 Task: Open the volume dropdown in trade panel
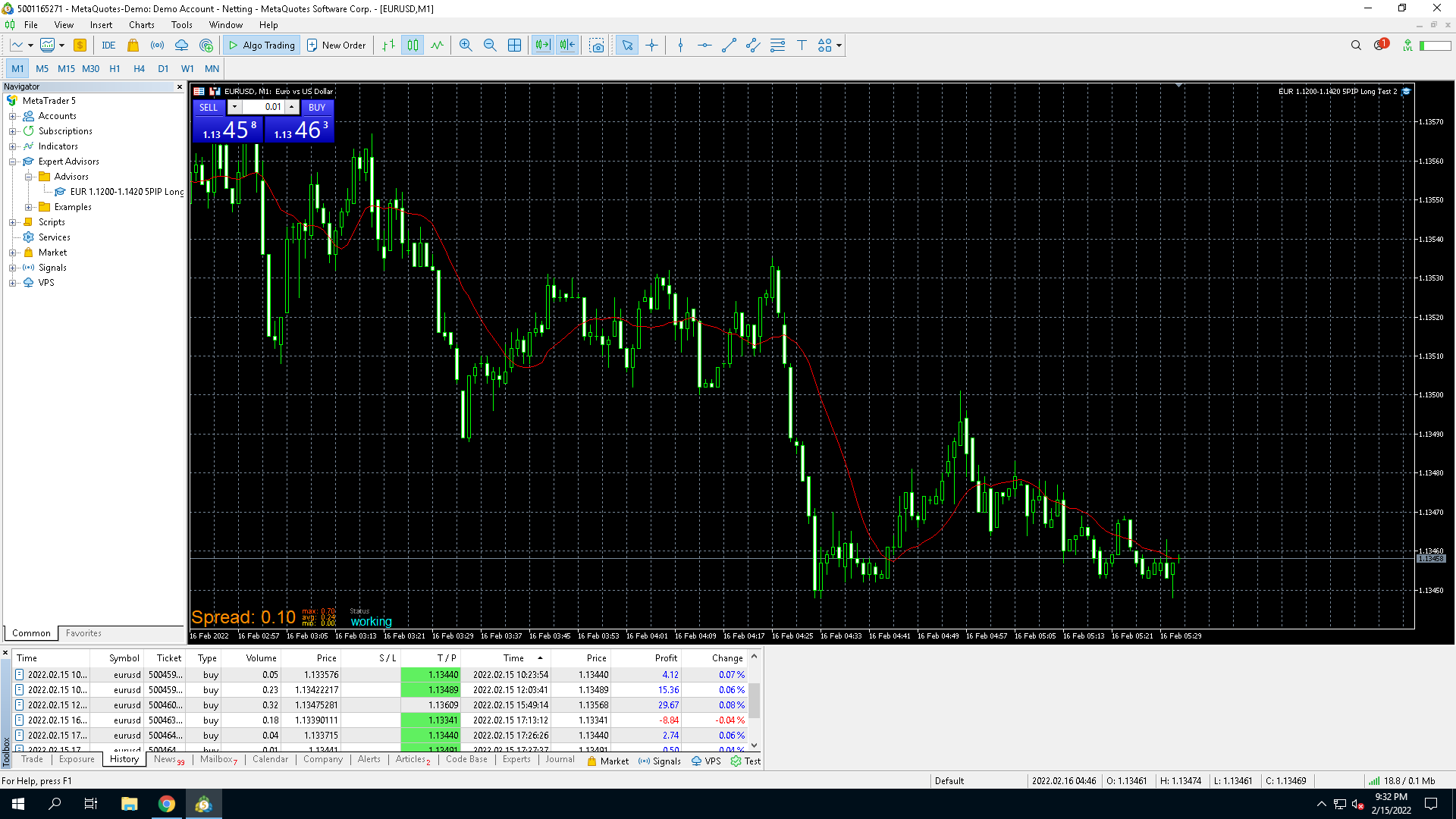point(234,107)
